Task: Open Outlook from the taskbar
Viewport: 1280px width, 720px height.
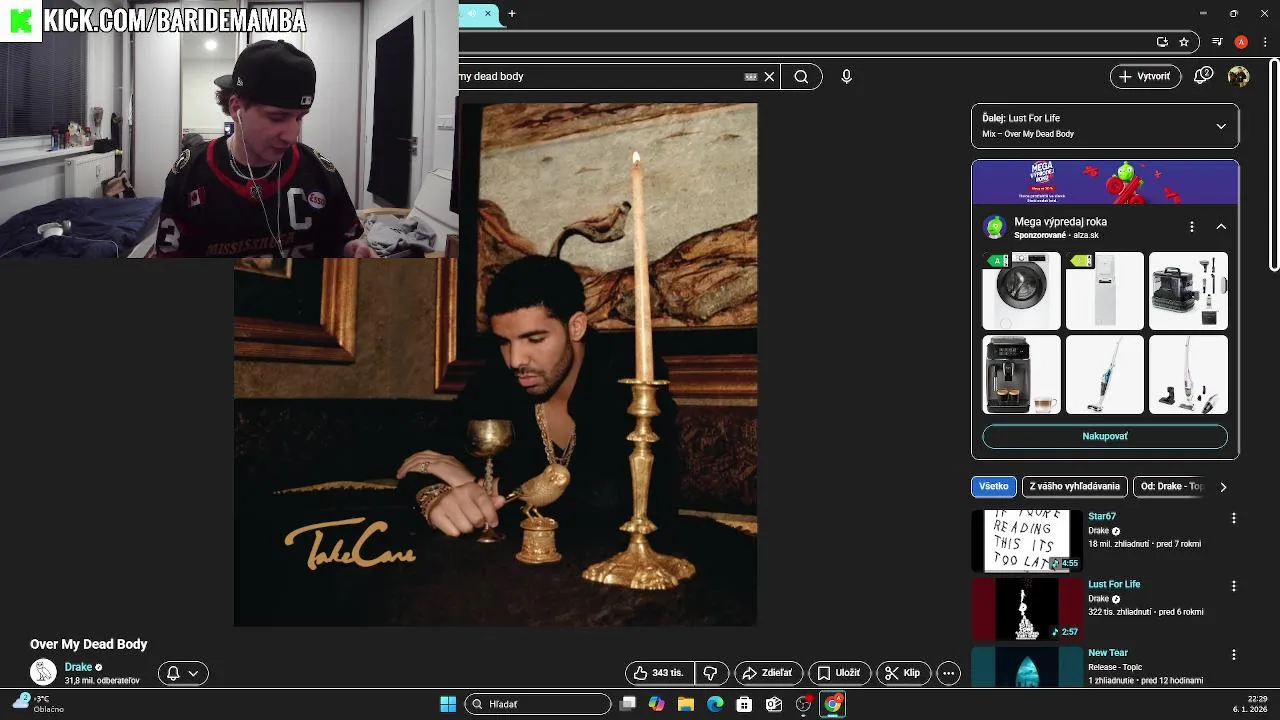Action: [x=773, y=704]
